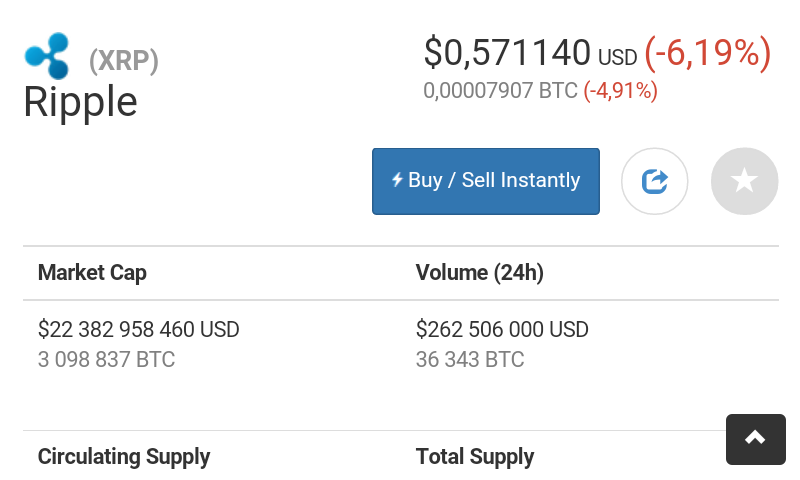
Task: Click the Circulating Supply header
Action: tap(124, 457)
